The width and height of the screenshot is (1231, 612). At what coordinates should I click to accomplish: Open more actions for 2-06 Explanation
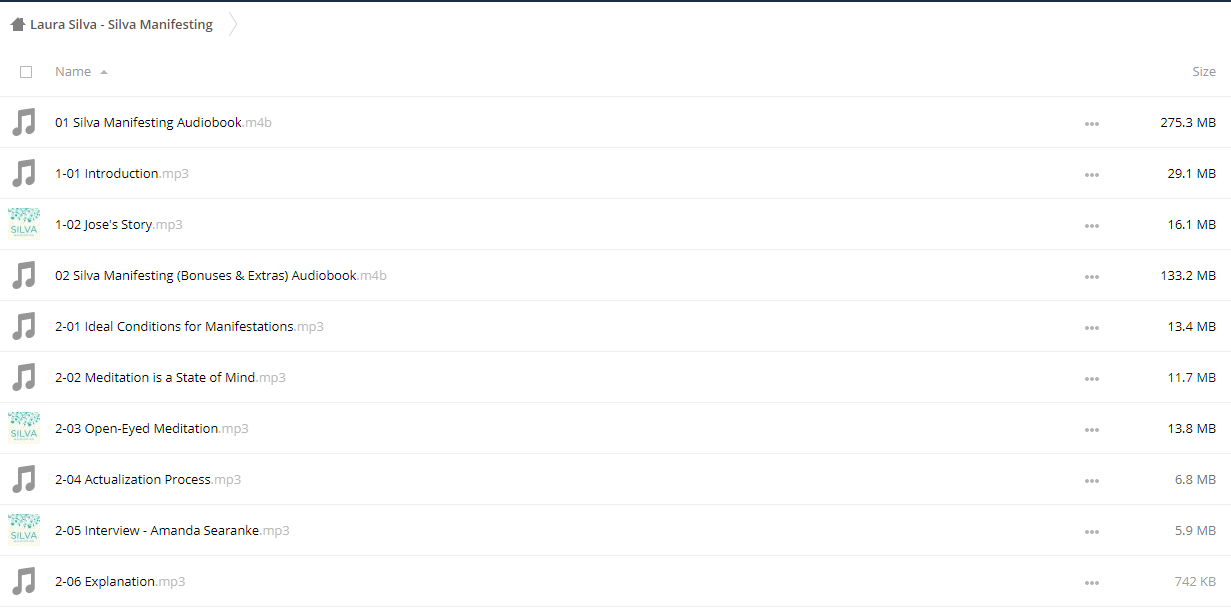(x=1091, y=583)
